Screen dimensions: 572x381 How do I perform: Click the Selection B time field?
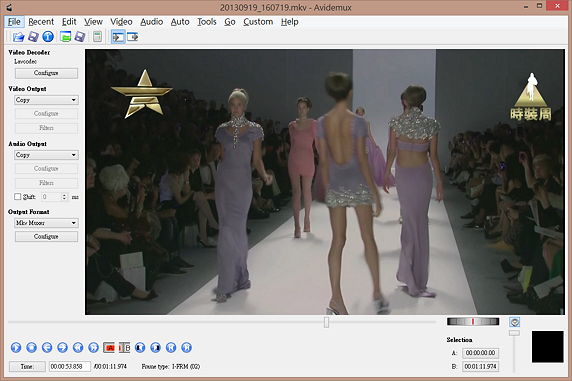tap(480, 366)
